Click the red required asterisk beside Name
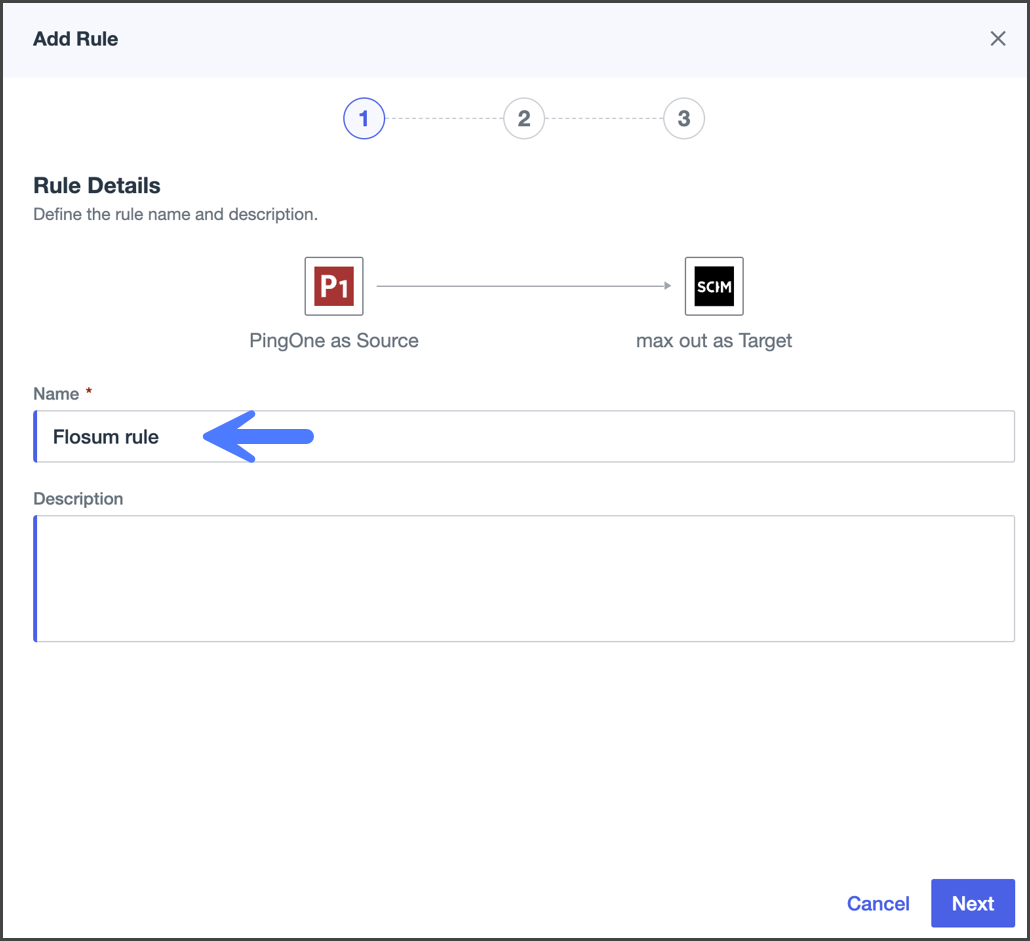 tap(89, 393)
